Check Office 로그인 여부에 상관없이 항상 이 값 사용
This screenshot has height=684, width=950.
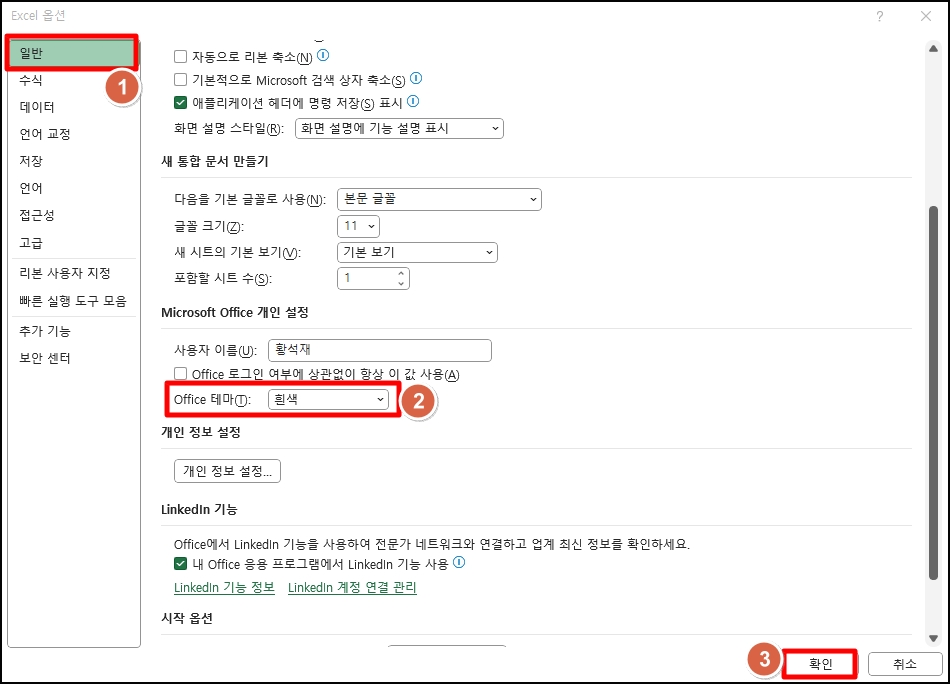(x=182, y=373)
